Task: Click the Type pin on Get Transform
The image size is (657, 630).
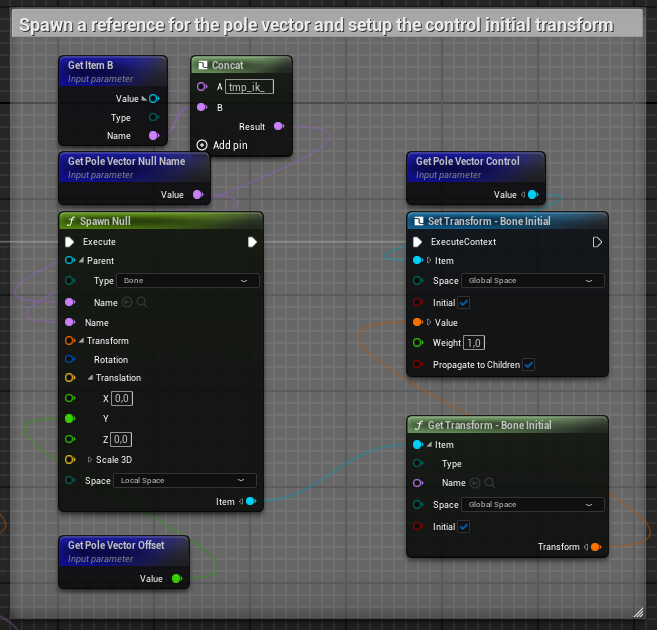Action: (x=418, y=463)
